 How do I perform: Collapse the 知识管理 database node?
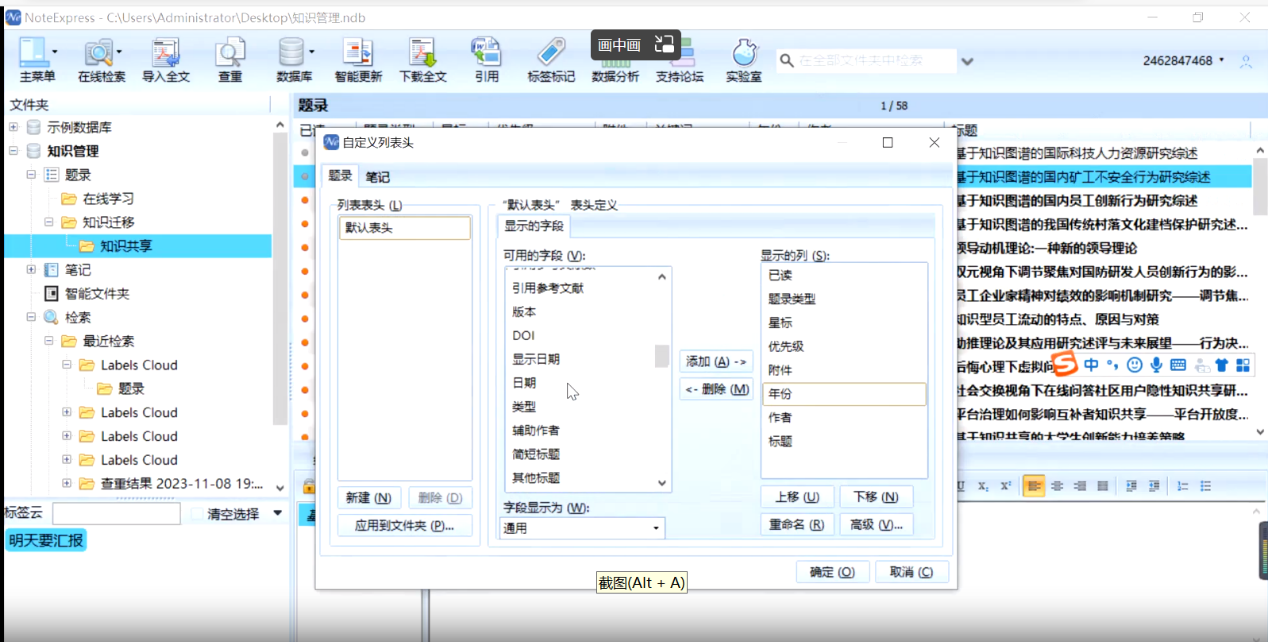14,151
